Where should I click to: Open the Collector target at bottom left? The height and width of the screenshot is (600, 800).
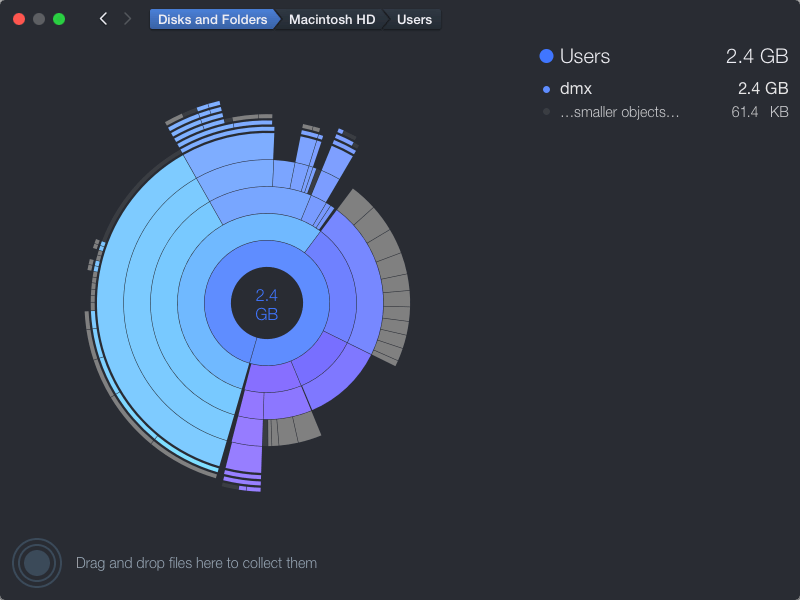click(x=37, y=562)
